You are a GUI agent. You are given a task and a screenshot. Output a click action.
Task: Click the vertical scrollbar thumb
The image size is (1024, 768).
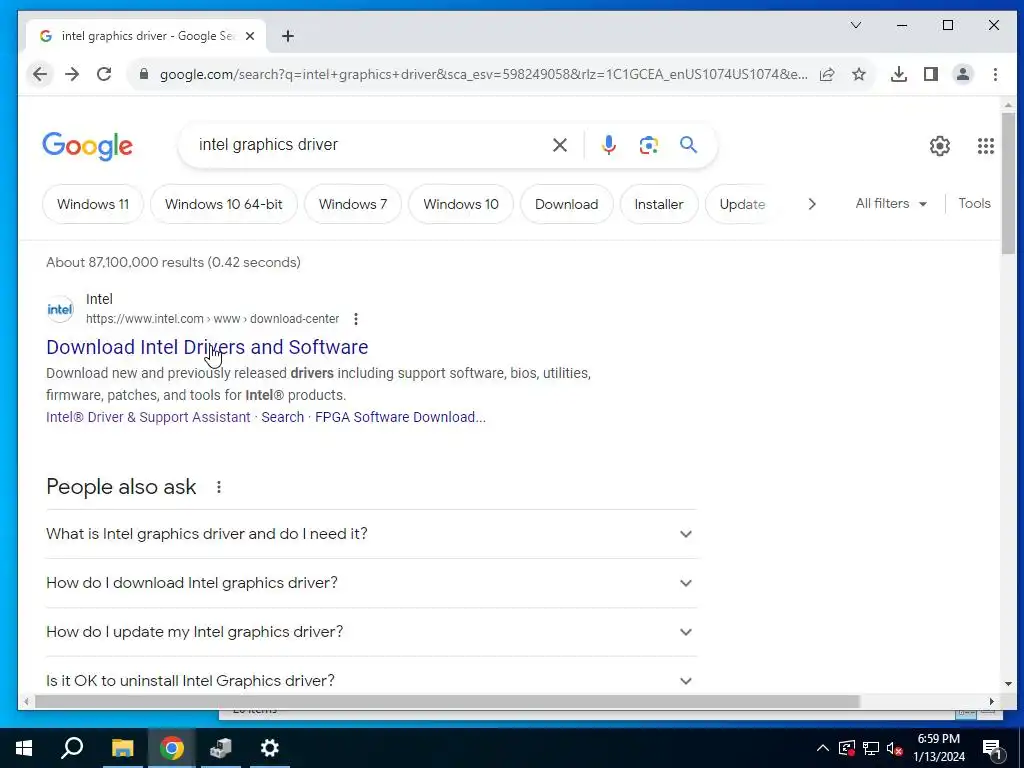tap(1008, 184)
